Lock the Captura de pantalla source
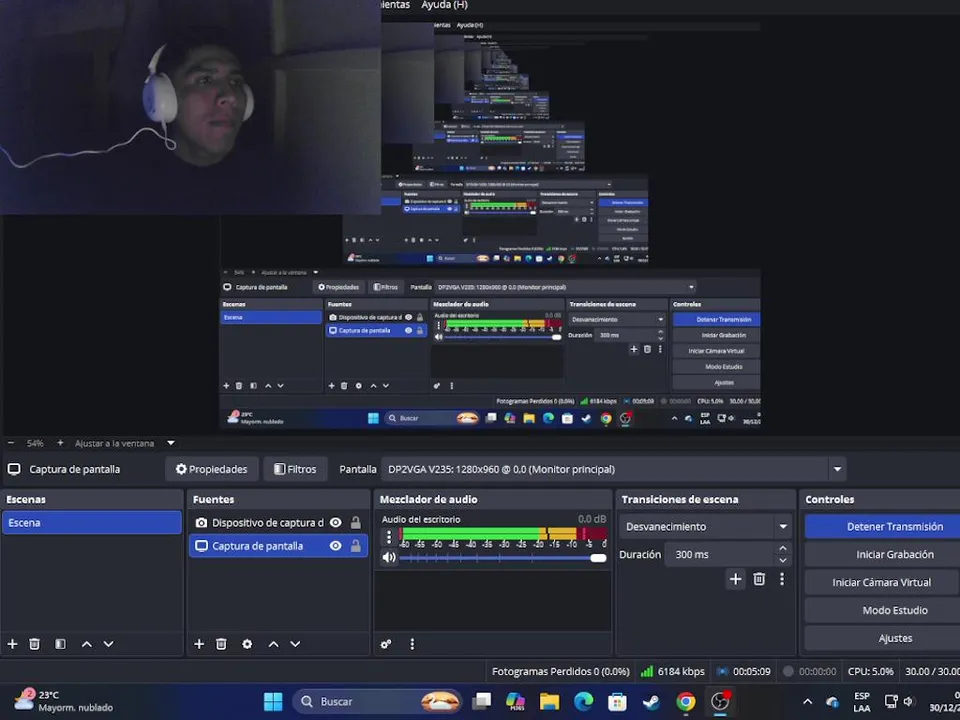The width and height of the screenshot is (960, 720). pos(355,546)
